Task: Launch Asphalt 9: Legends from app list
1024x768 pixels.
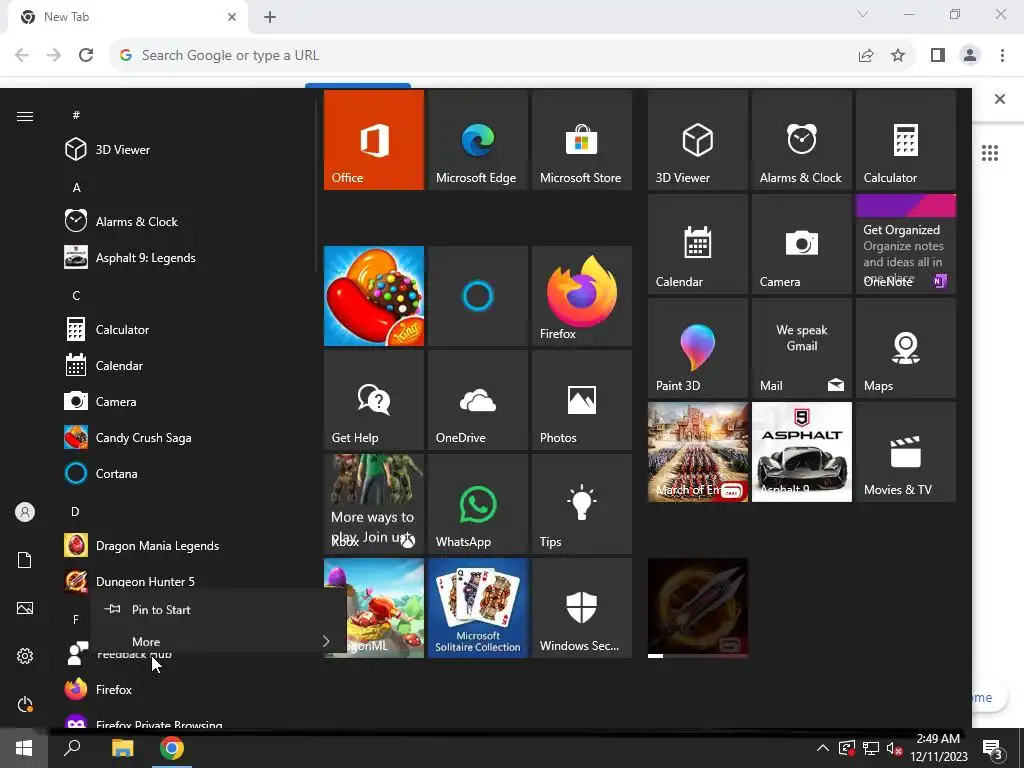Action: [186, 257]
